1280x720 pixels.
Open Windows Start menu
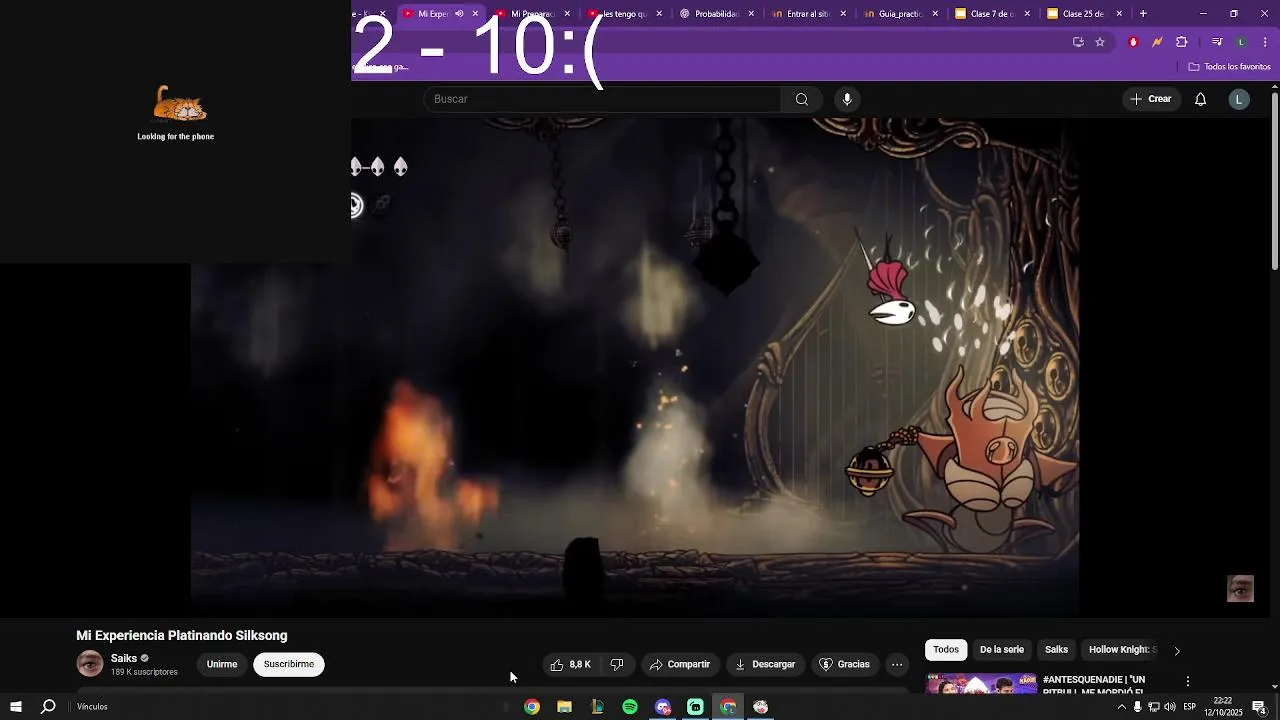click(x=16, y=707)
